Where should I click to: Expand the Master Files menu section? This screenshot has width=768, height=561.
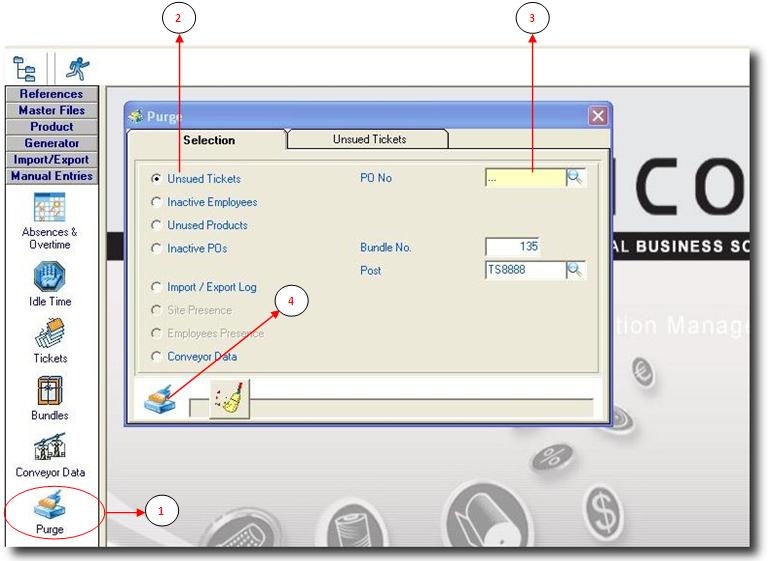pos(51,110)
